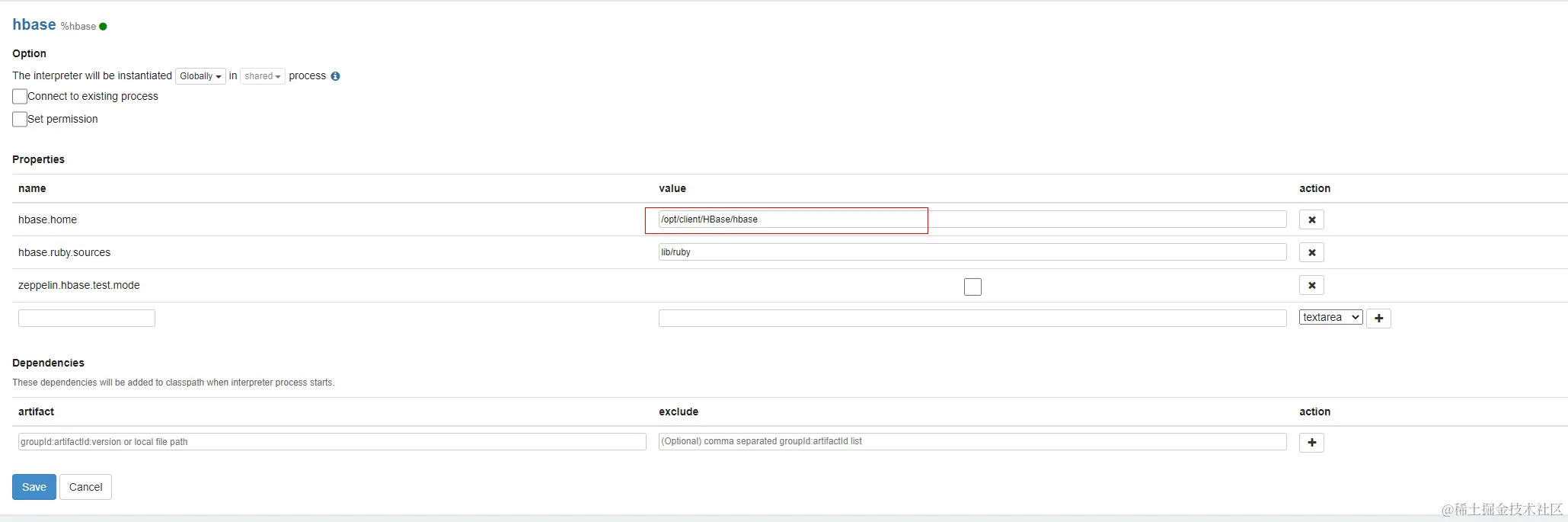The width and height of the screenshot is (1568, 522).
Task: Click the hbase interpreter title
Action: [x=34, y=25]
